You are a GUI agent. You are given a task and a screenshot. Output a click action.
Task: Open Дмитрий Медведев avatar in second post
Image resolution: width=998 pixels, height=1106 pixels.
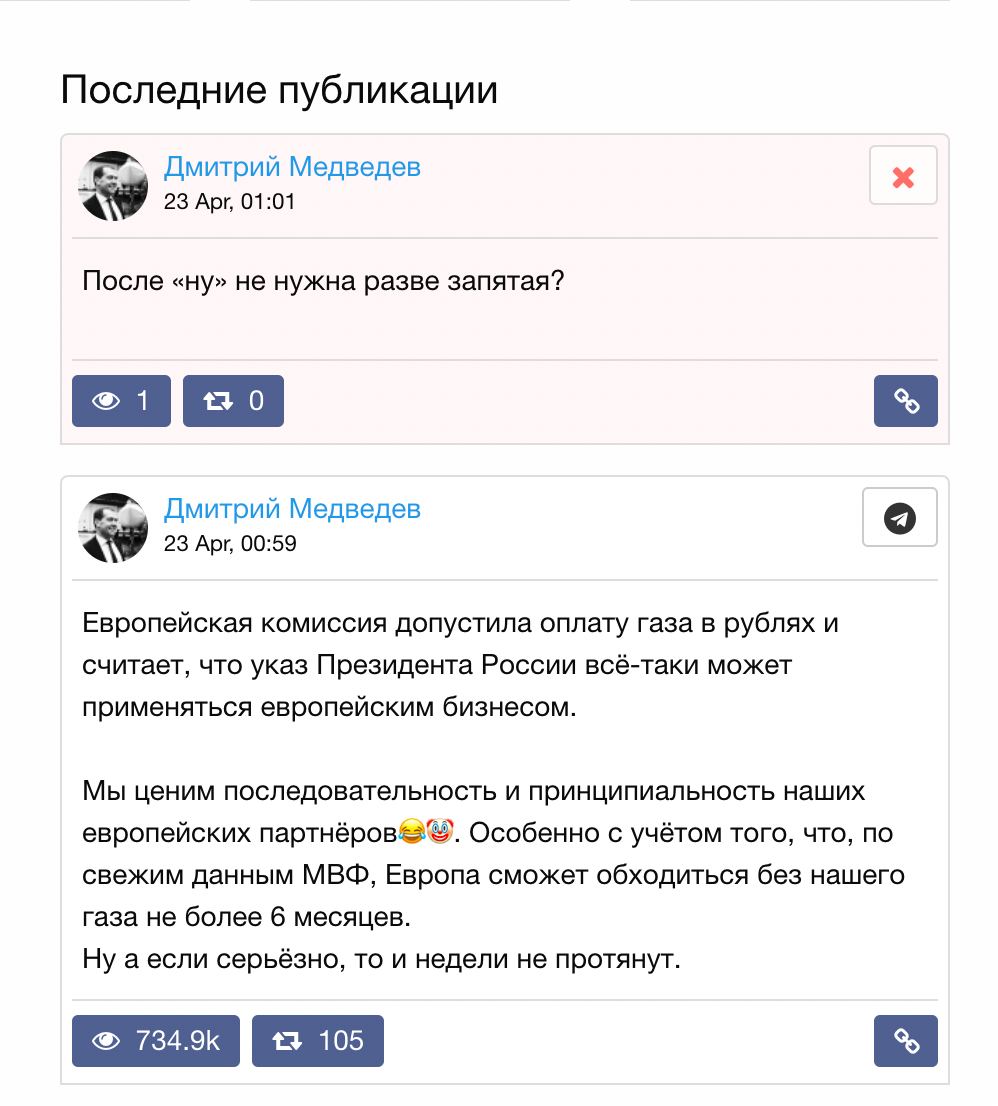(113, 528)
